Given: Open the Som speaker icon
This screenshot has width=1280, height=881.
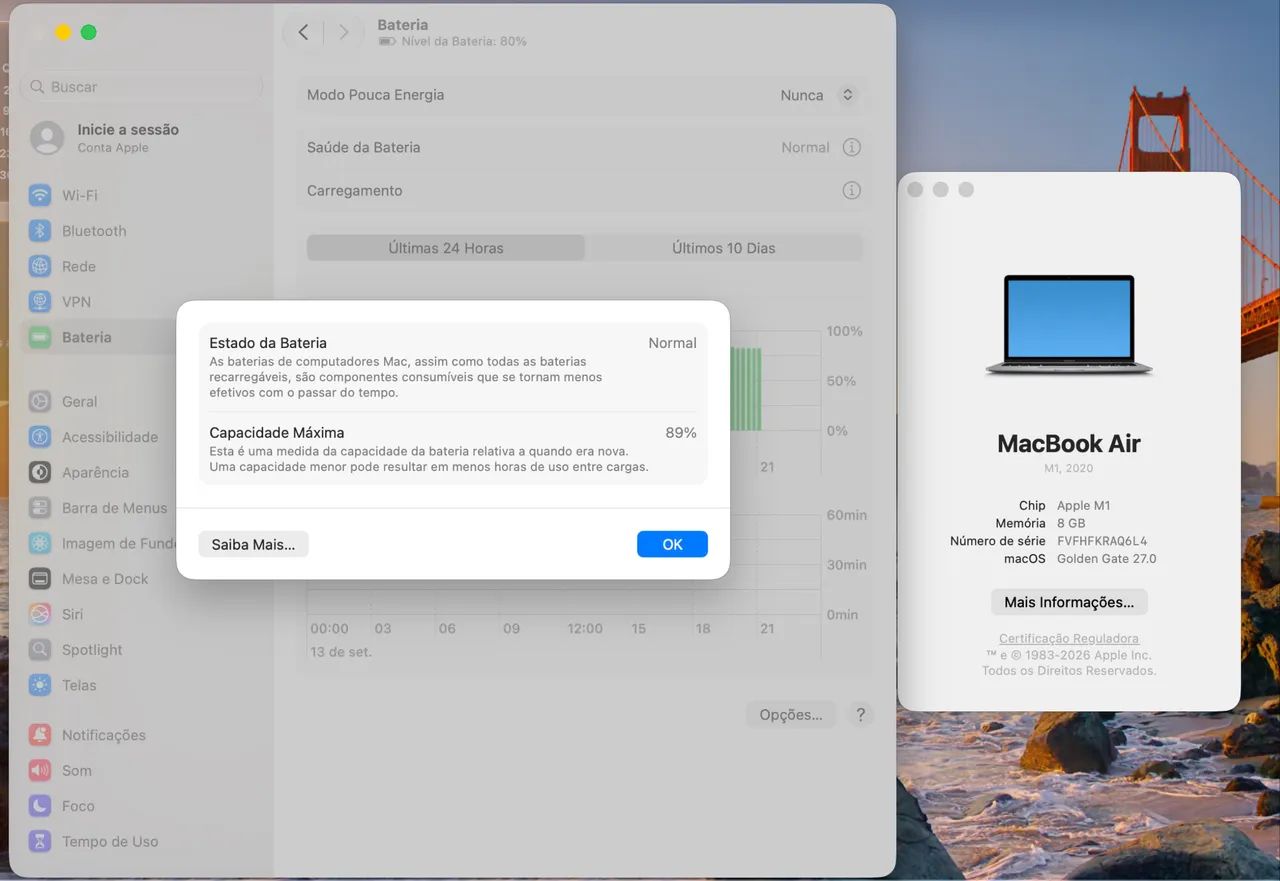Looking at the screenshot, I should (40, 771).
